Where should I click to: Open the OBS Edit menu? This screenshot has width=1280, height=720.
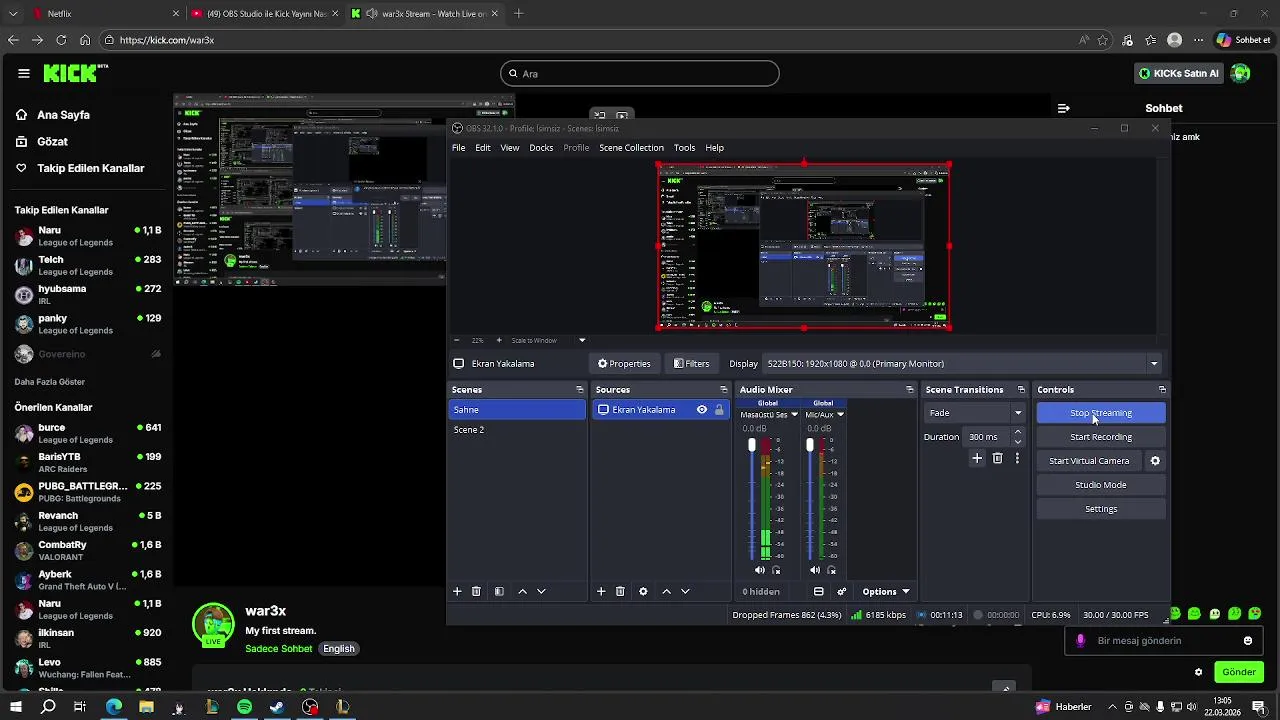coord(483,148)
